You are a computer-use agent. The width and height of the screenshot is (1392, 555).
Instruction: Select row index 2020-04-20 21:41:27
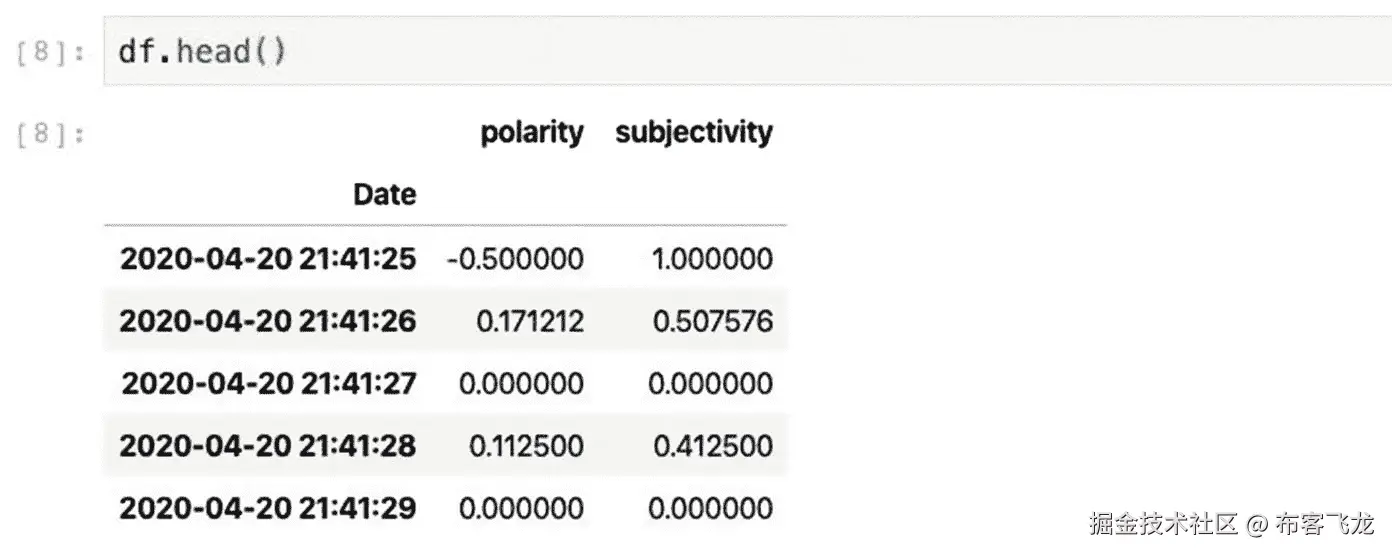268,383
